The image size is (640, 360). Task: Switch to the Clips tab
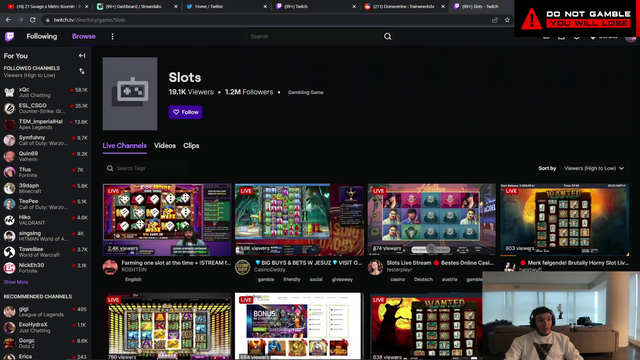(191, 146)
